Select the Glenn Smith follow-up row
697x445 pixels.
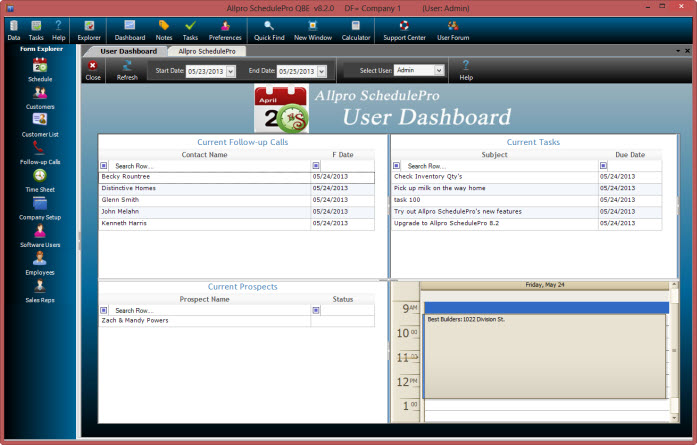[236, 200]
